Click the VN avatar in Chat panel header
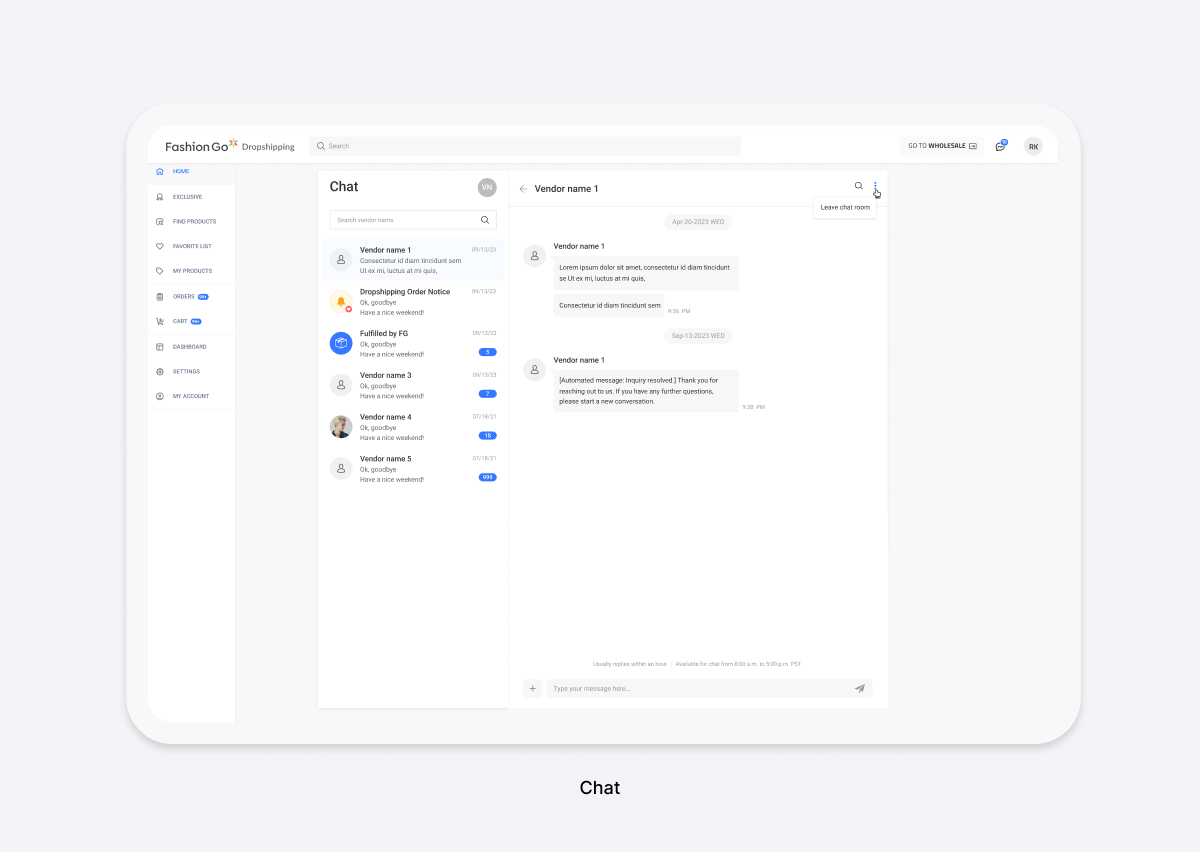Viewport: 1200px width, 852px height. (x=487, y=187)
